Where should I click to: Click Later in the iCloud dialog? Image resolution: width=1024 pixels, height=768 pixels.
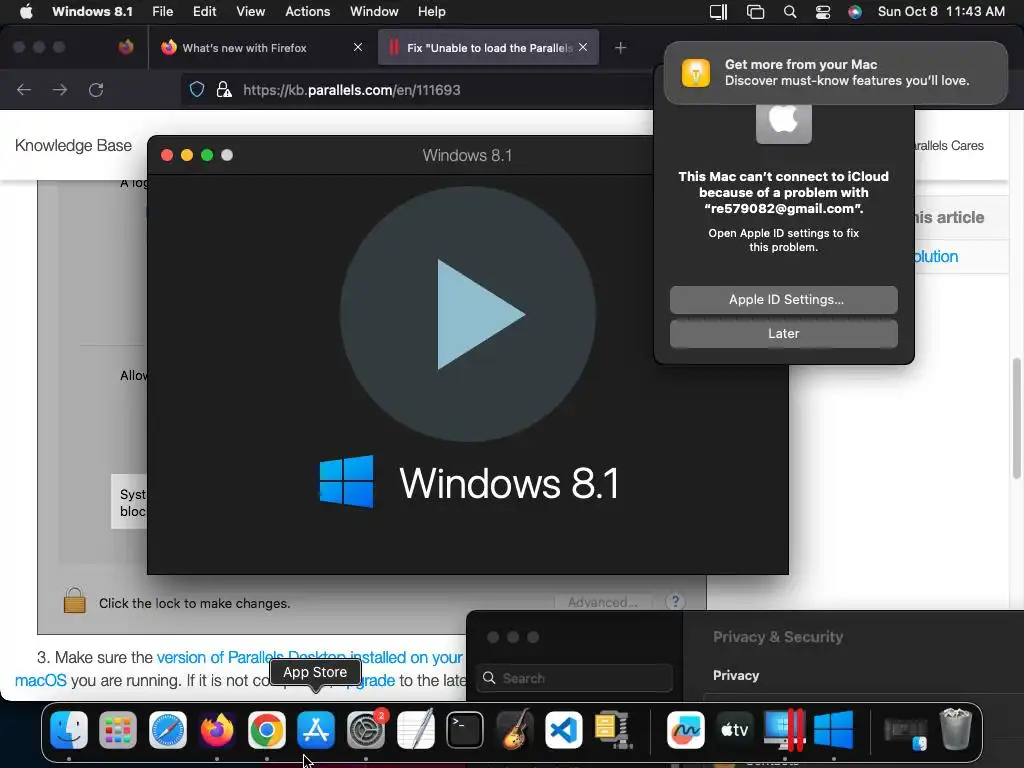pos(783,334)
